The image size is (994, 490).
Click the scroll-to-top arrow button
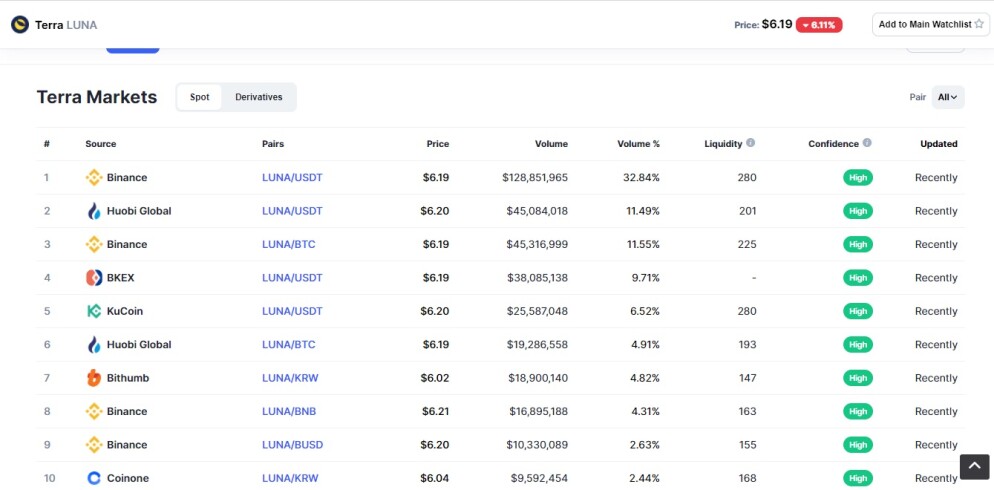point(974,467)
